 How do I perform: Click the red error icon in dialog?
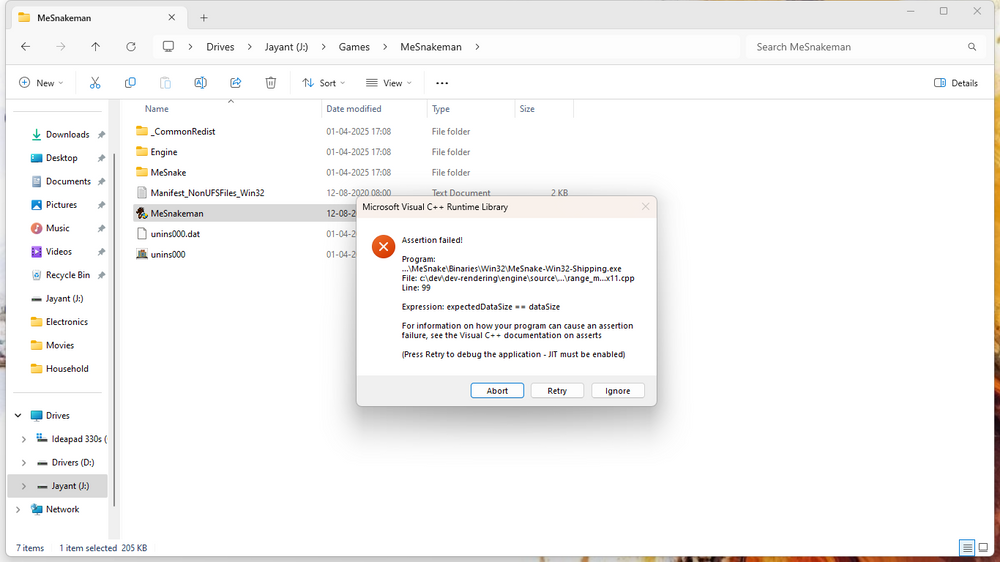(383, 246)
